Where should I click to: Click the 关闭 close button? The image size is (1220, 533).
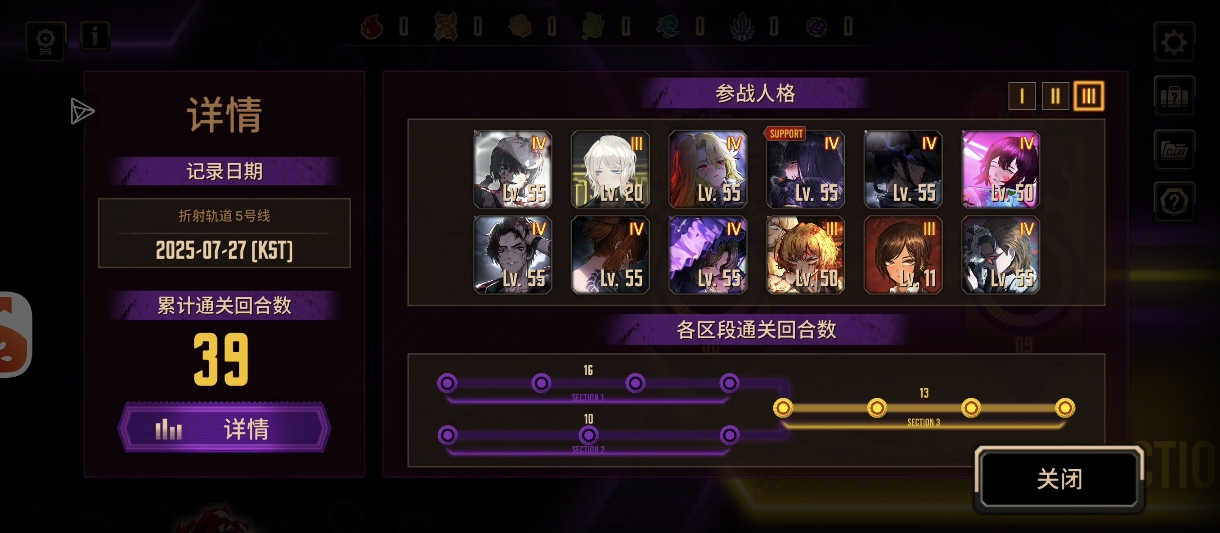tap(1060, 479)
